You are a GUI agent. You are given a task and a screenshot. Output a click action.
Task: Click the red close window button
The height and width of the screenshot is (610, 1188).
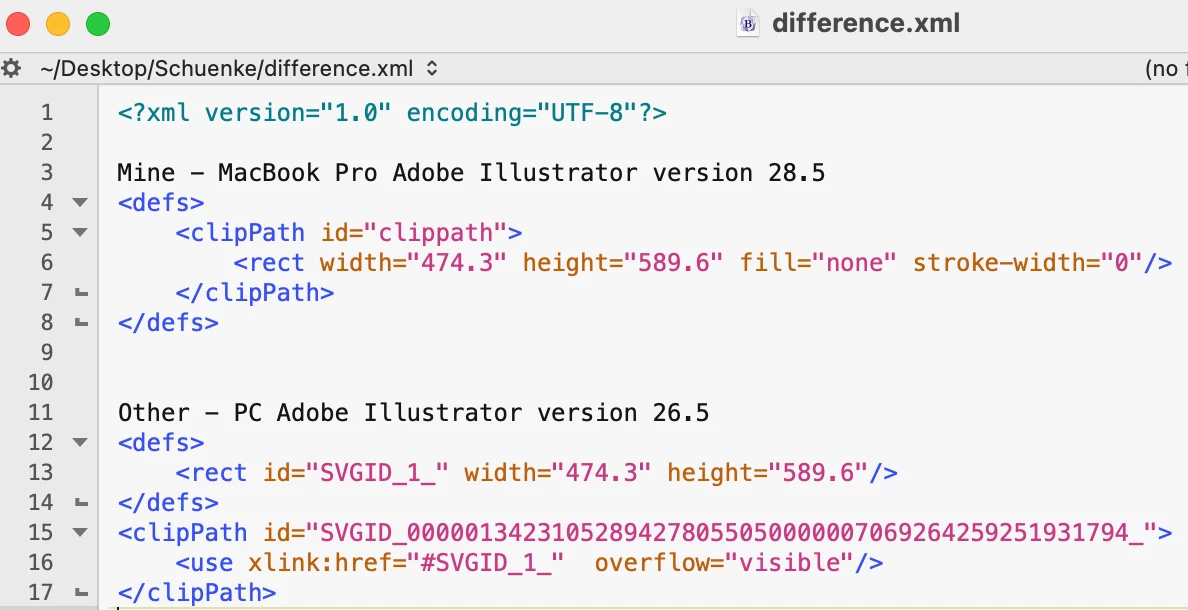[x=17, y=24]
